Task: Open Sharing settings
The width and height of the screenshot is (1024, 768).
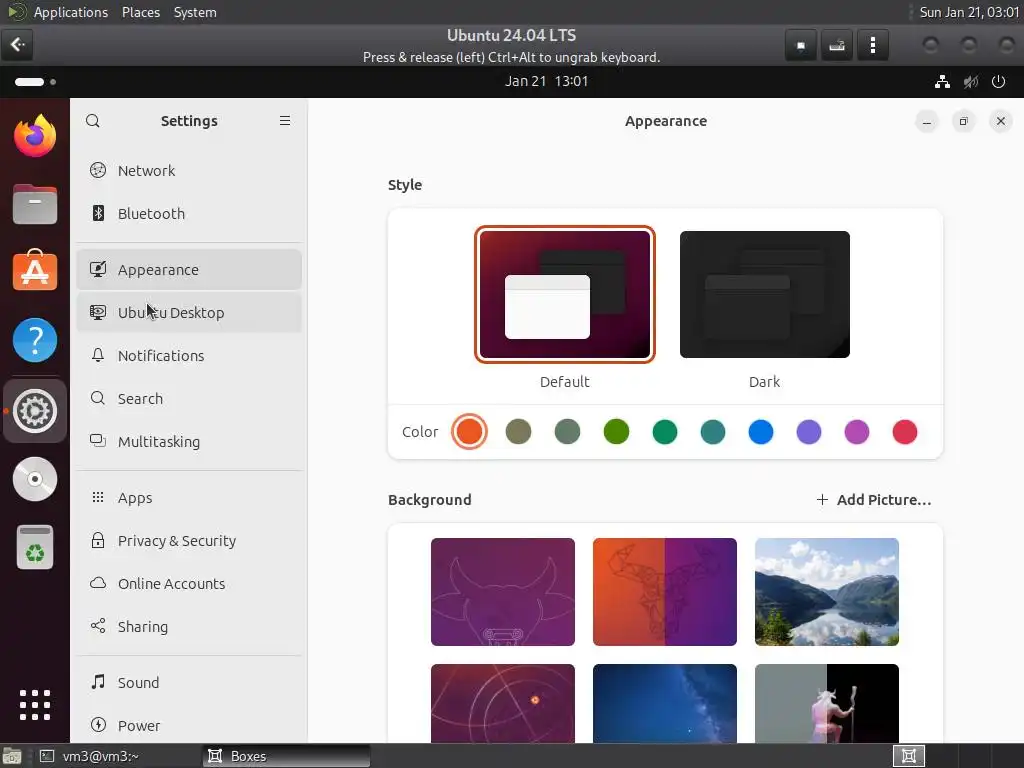Action: [189, 627]
